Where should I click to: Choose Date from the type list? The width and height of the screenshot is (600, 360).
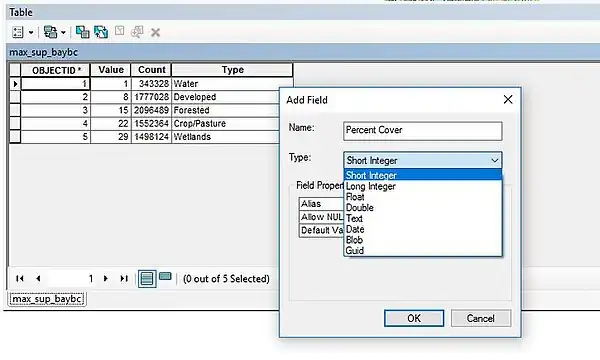tap(423, 229)
